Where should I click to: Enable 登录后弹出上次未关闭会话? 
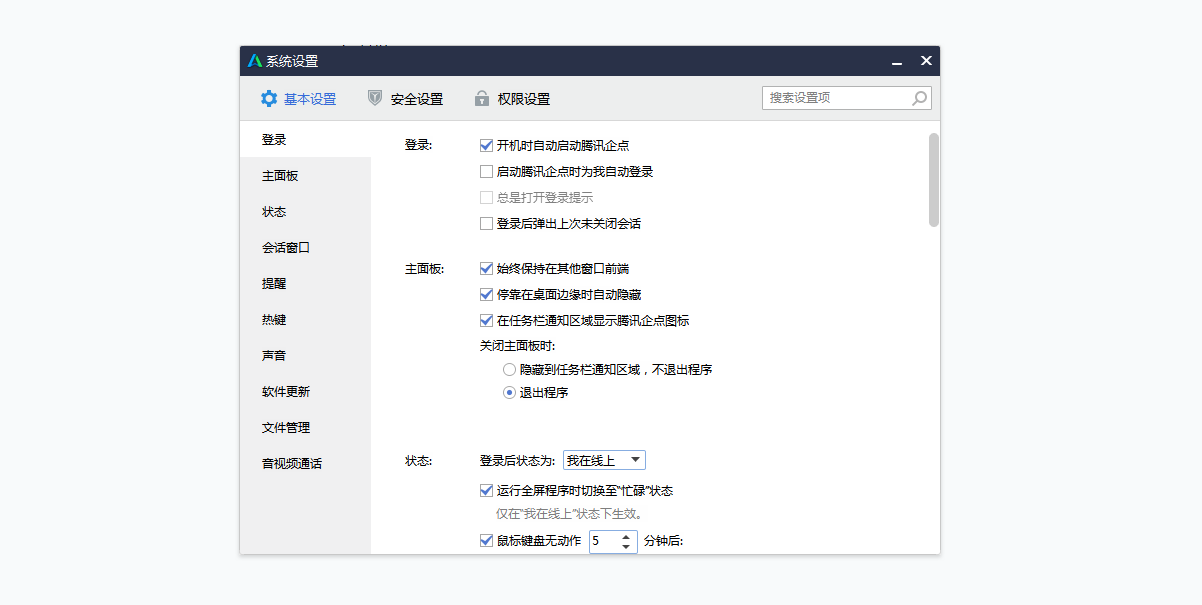pyautogui.click(x=487, y=223)
